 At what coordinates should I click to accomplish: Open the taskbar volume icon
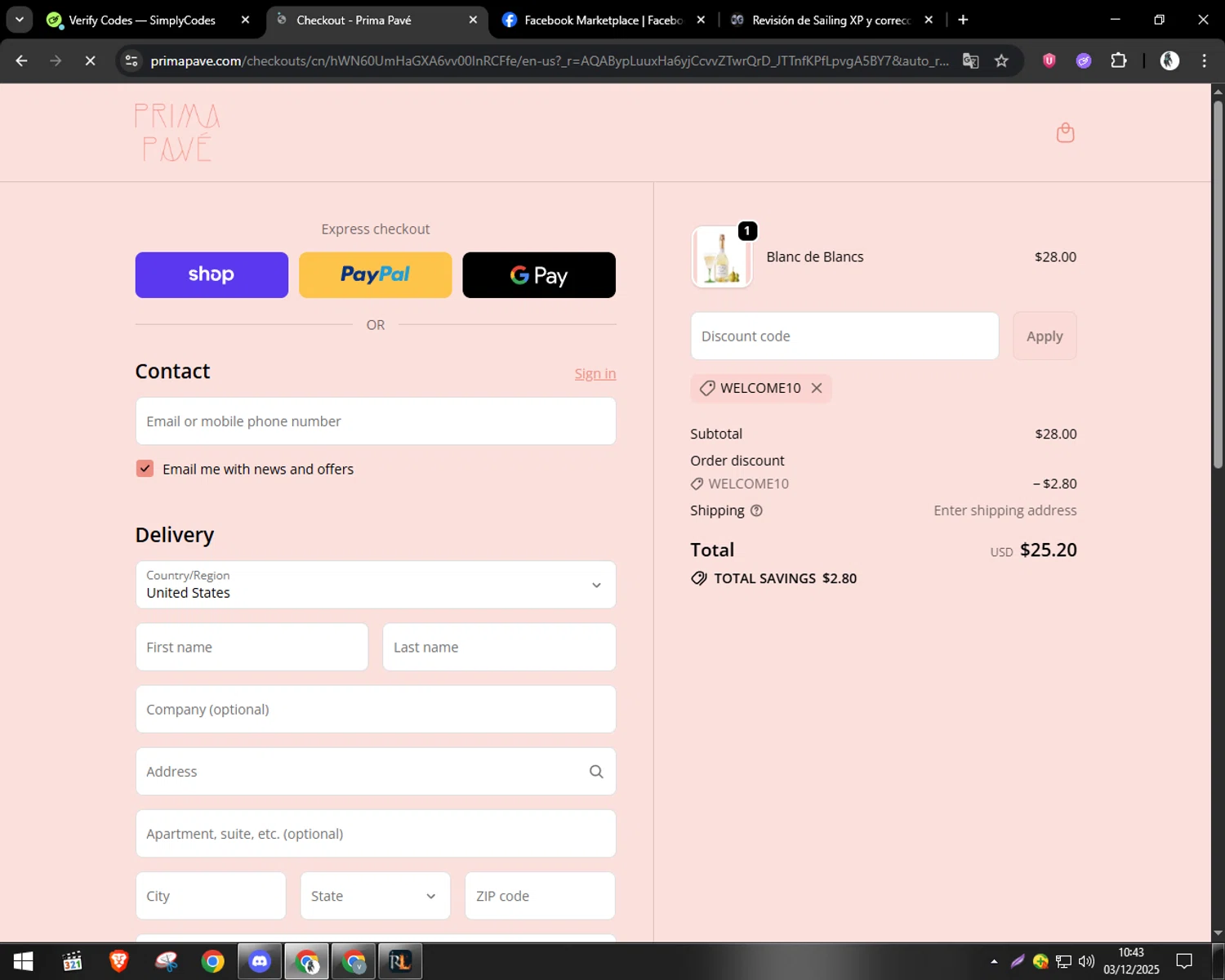pos(1086,961)
